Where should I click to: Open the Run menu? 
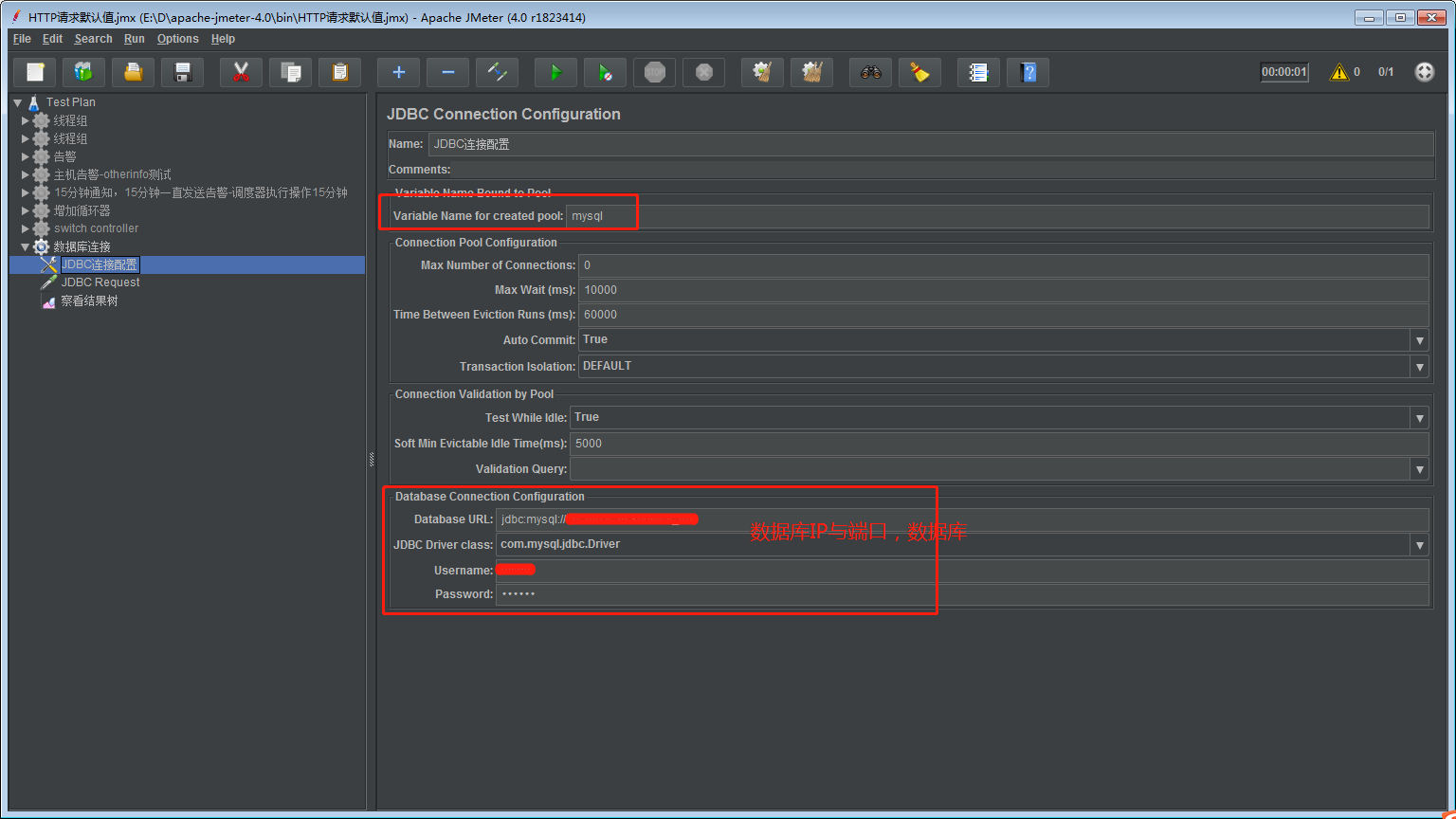(135, 39)
